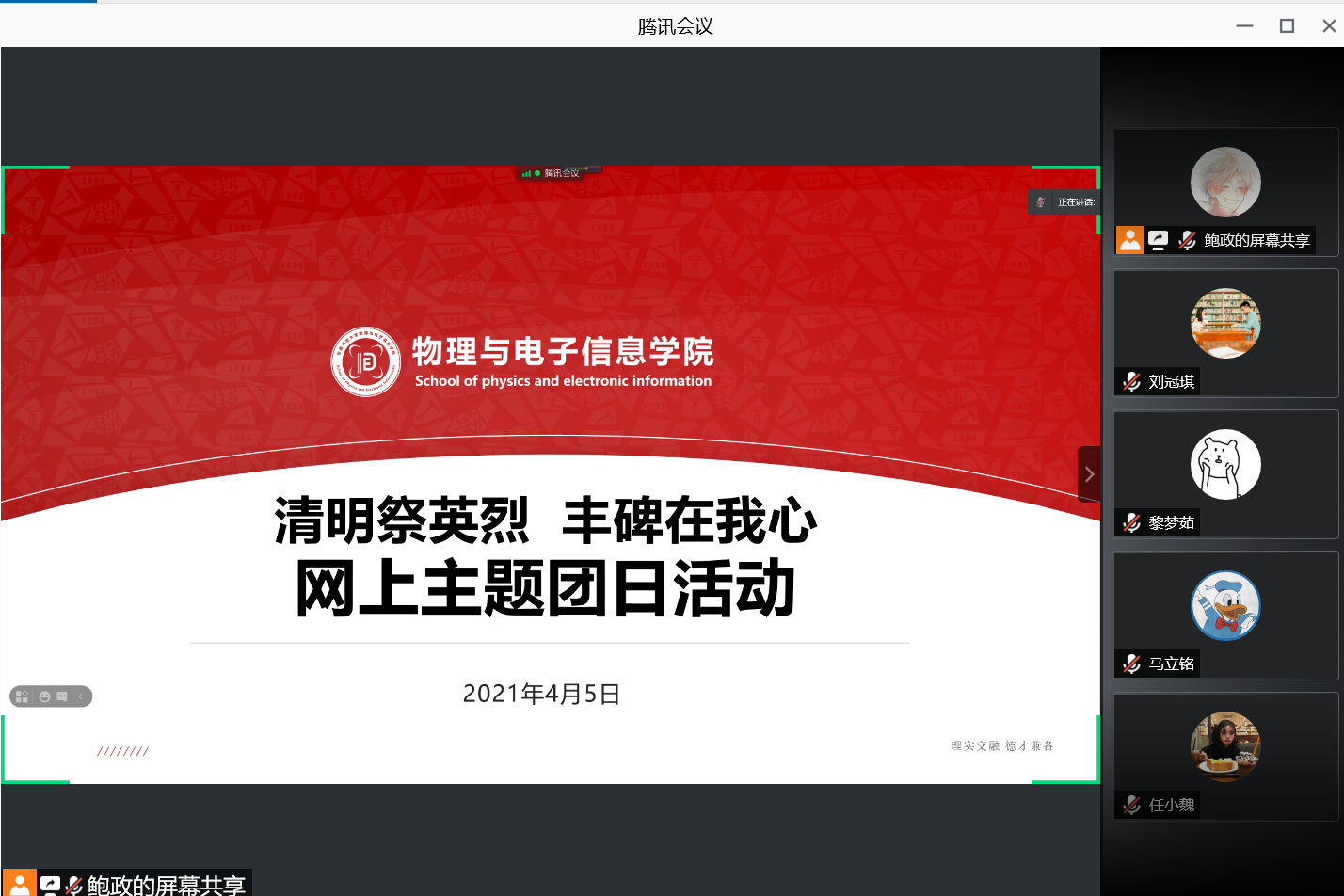Maximize the 腾讯会议 window
Screen dimensions: 1344x896
[x=1287, y=26]
